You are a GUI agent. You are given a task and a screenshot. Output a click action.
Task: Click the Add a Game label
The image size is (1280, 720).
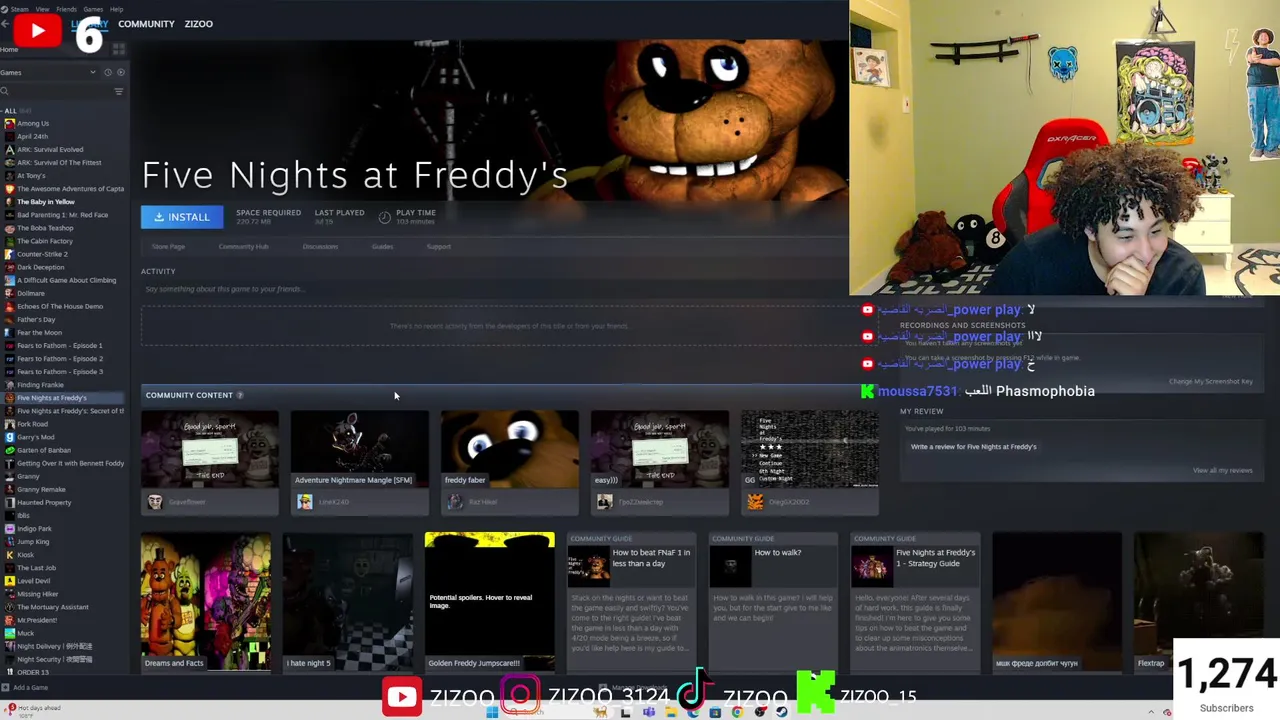[x=30, y=687]
